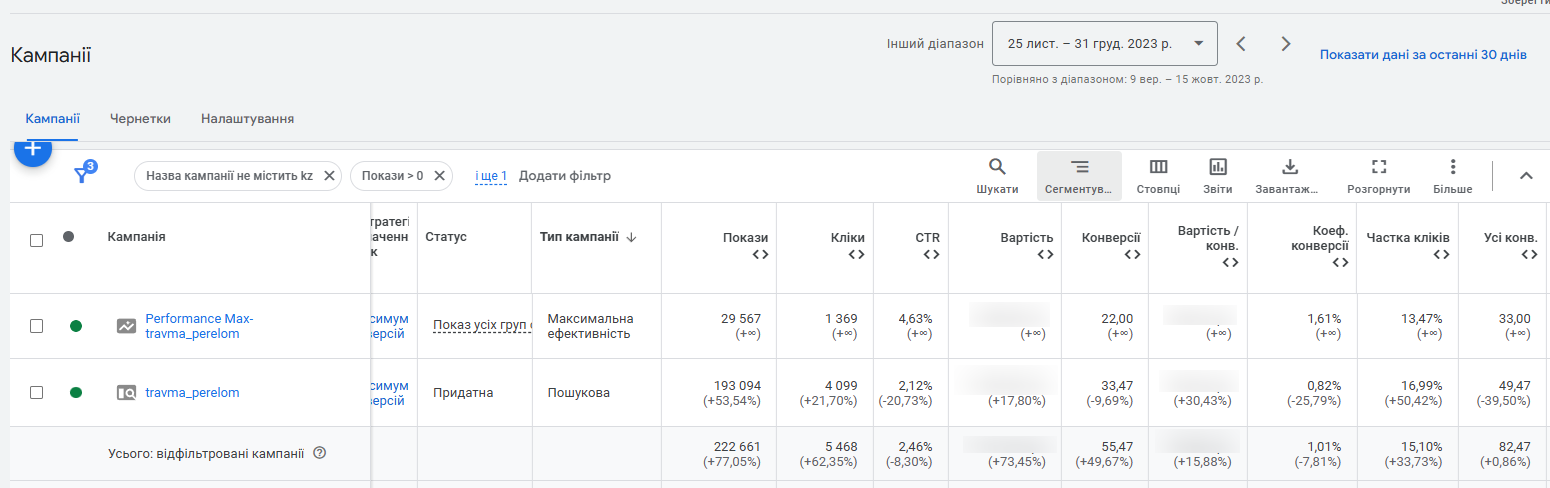Collapse the toolbar with chevron up
Viewport: 1550px width, 488px height.
coord(1526,176)
